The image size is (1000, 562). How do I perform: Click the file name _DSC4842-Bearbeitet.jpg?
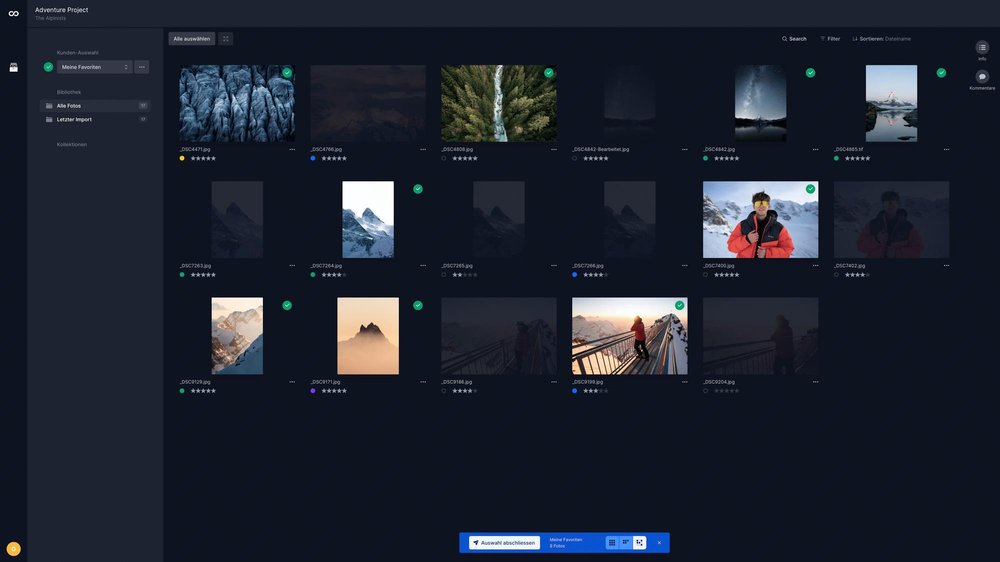click(x=601, y=149)
